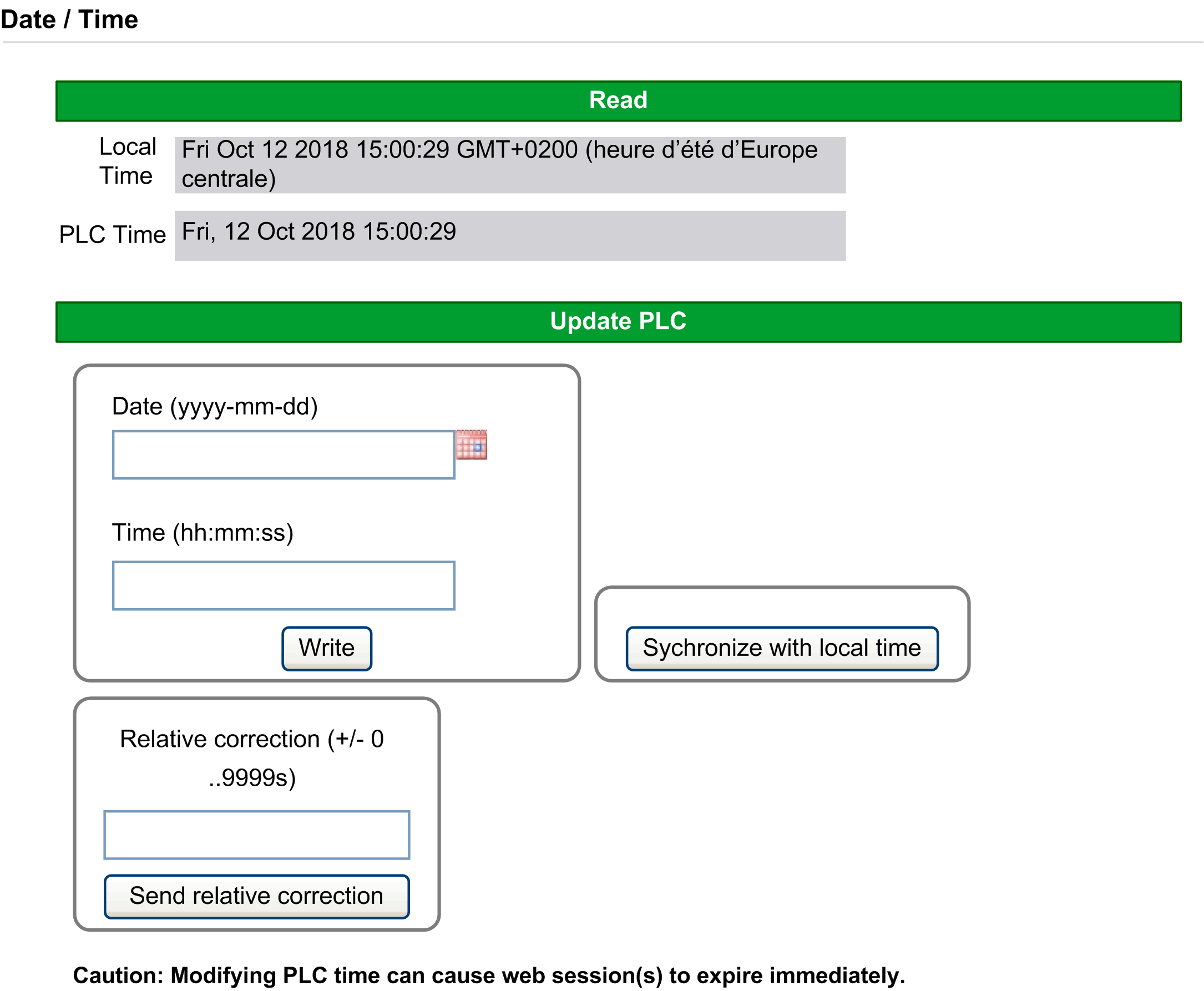Open the calendar date picker icon

point(471,444)
